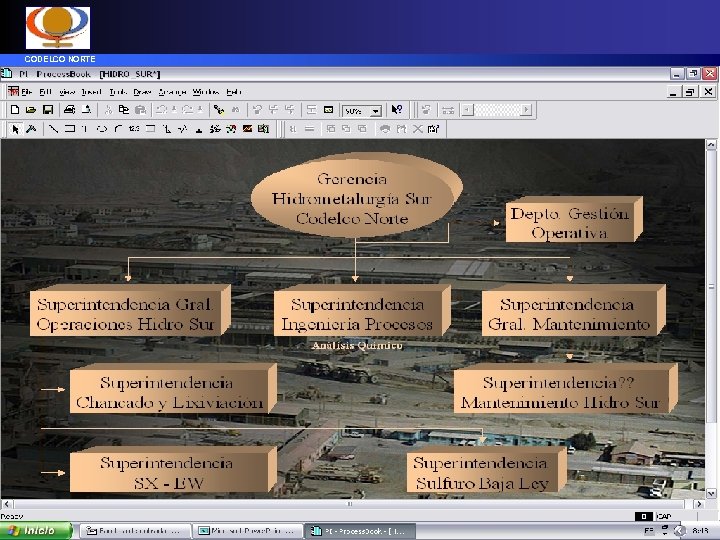Image resolution: width=720 pixels, height=540 pixels.
Task: Click the delete X icon in toolbar
Action: (x=417, y=129)
